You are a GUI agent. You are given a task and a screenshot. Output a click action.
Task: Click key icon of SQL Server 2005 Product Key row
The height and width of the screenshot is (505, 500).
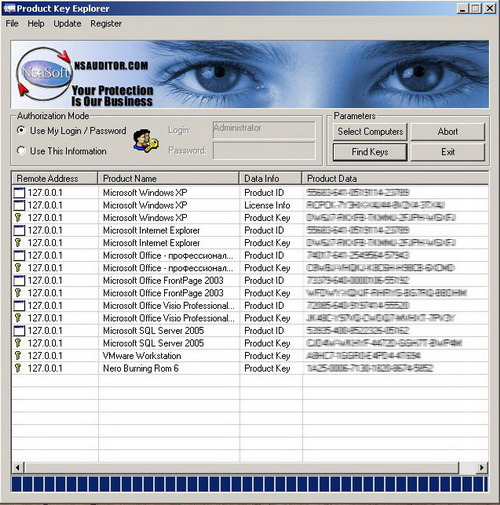(x=18, y=343)
